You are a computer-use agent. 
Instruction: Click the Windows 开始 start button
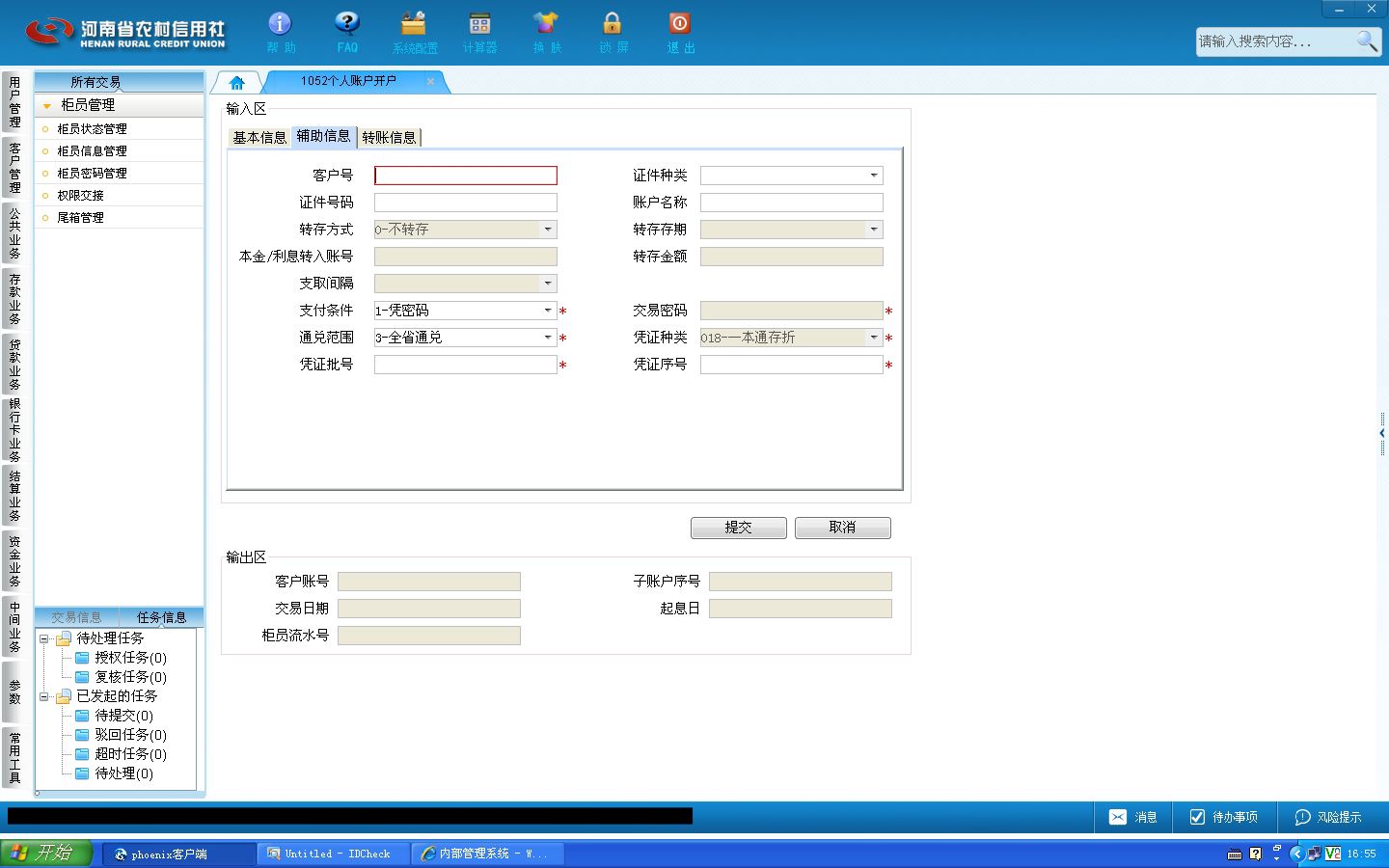click(46, 853)
